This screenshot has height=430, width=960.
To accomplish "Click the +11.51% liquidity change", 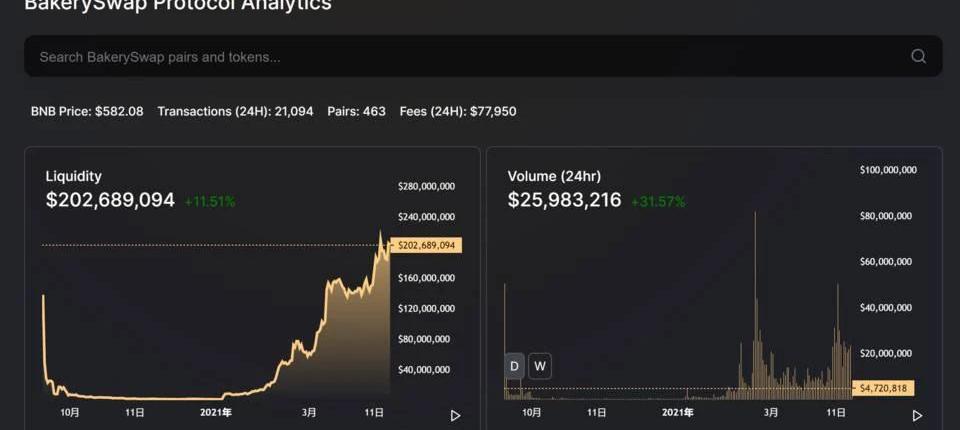I will click(210, 201).
